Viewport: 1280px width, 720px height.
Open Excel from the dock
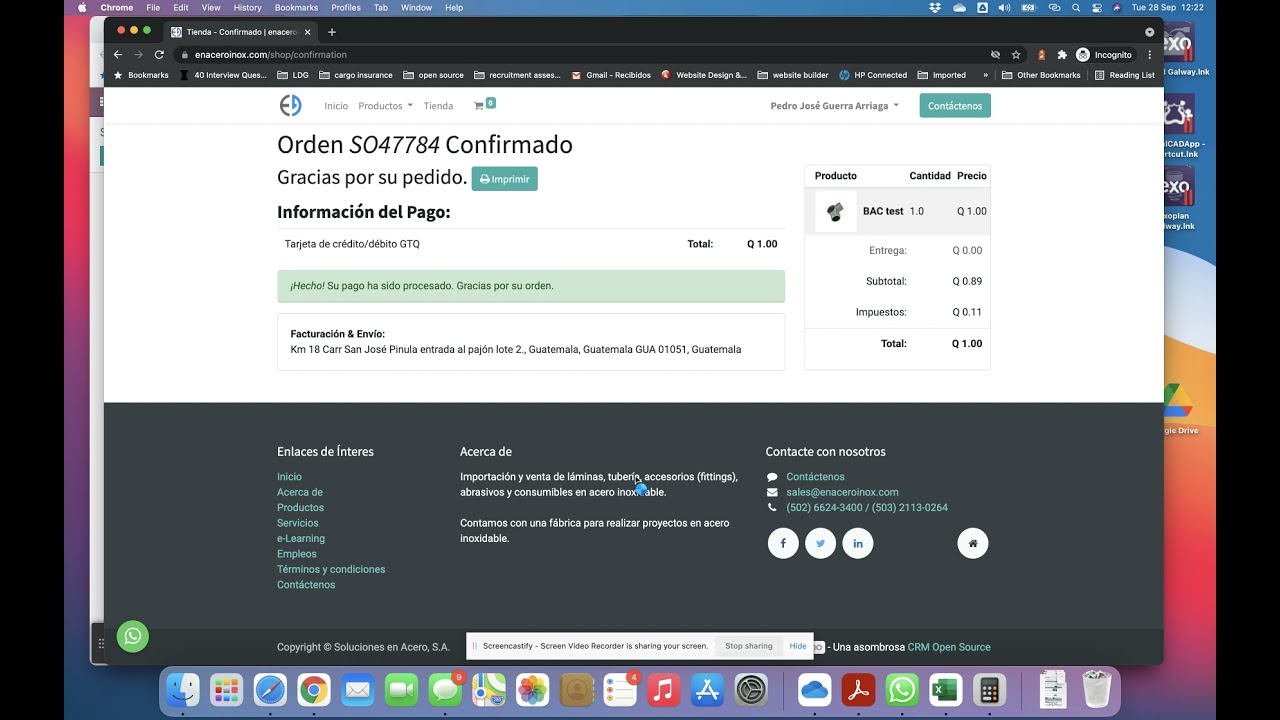coord(945,690)
